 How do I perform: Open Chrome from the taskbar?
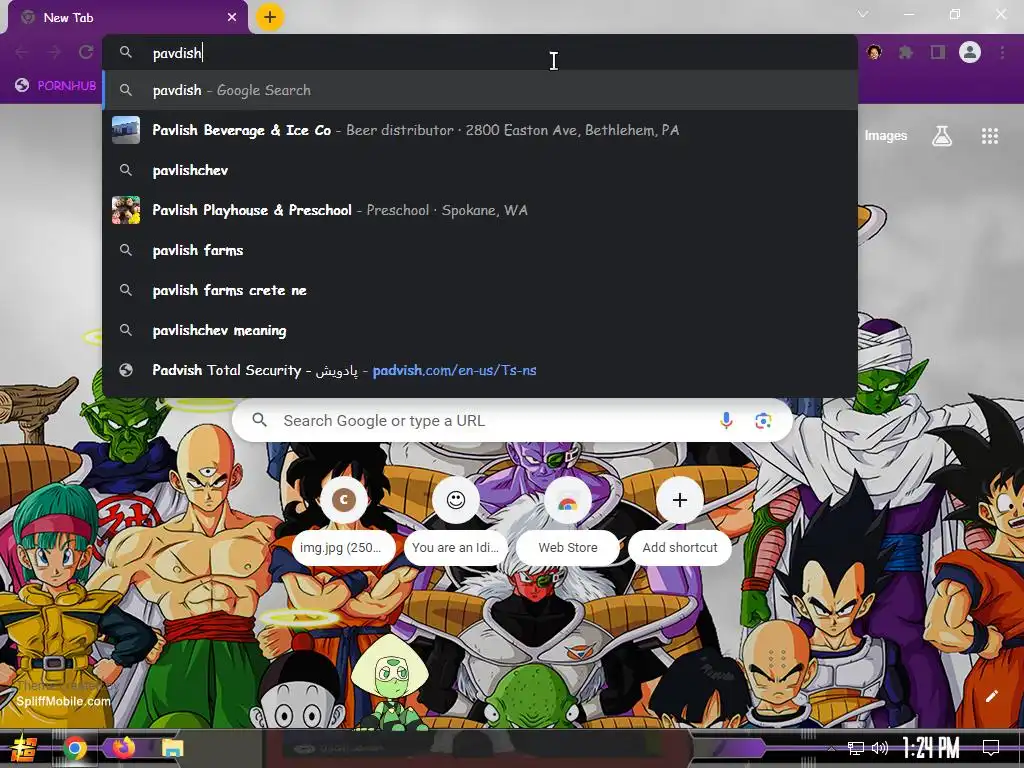pyautogui.click(x=75, y=748)
